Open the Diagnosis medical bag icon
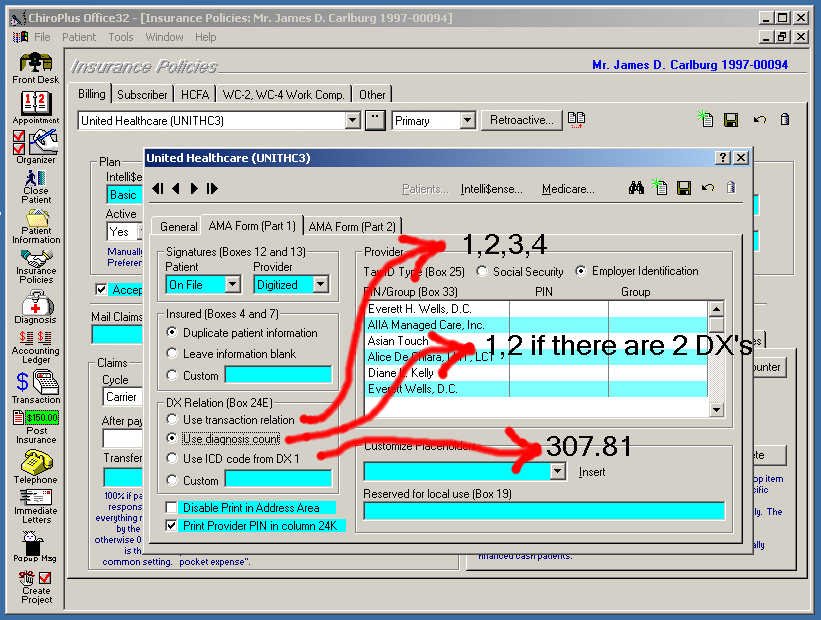The width and height of the screenshot is (821, 620). pyautogui.click(x=36, y=307)
